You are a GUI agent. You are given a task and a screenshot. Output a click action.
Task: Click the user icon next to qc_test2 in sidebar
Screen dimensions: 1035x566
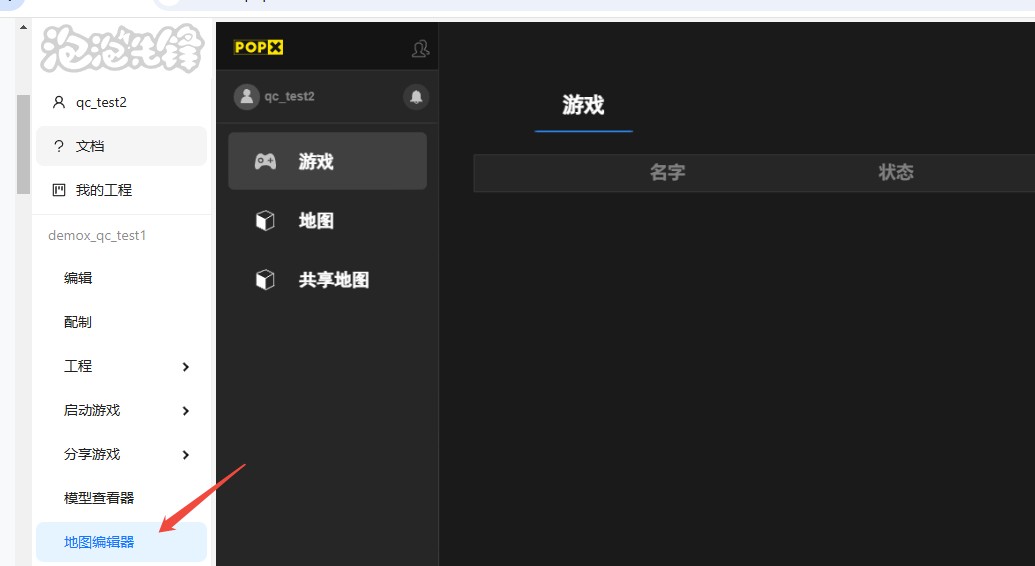coord(59,102)
